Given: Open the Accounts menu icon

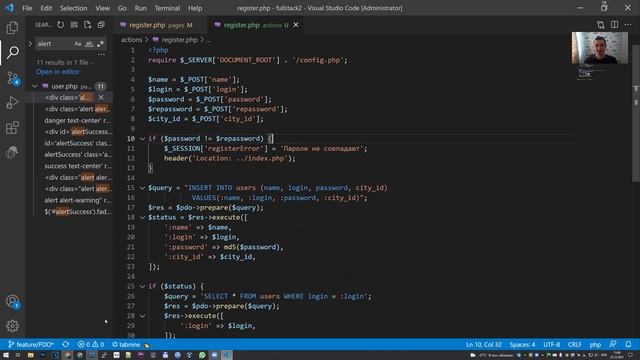Looking at the screenshot, I should (12, 302).
